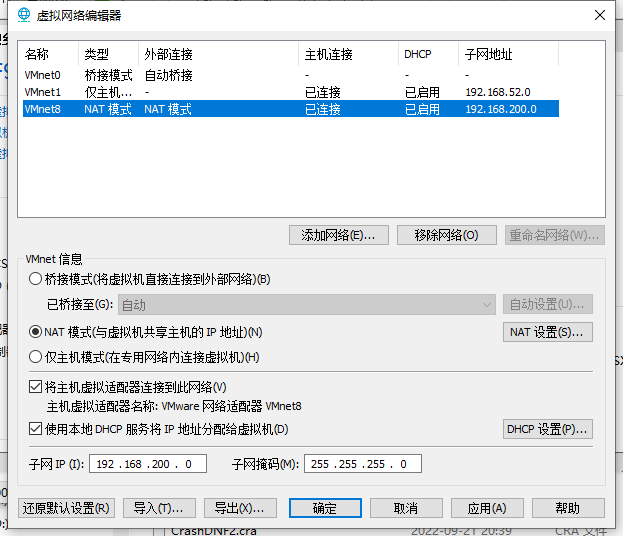Toggle 将主机虚拟适配器连接到此网络 checkbox
Image resolution: width=623 pixels, height=536 pixels.
coord(35,387)
